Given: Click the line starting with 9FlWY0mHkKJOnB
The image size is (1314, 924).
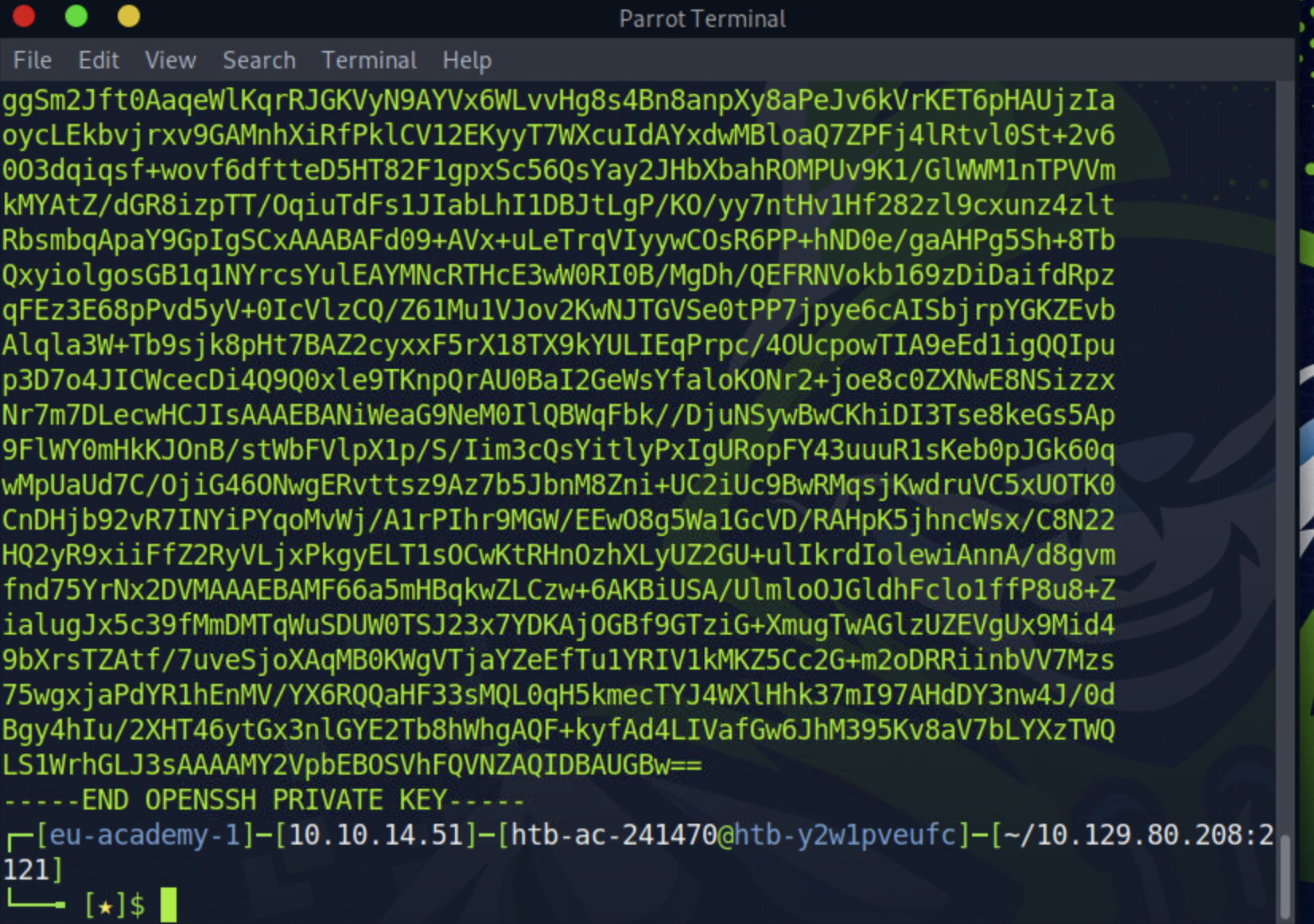Looking at the screenshot, I should (x=558, y=451).
